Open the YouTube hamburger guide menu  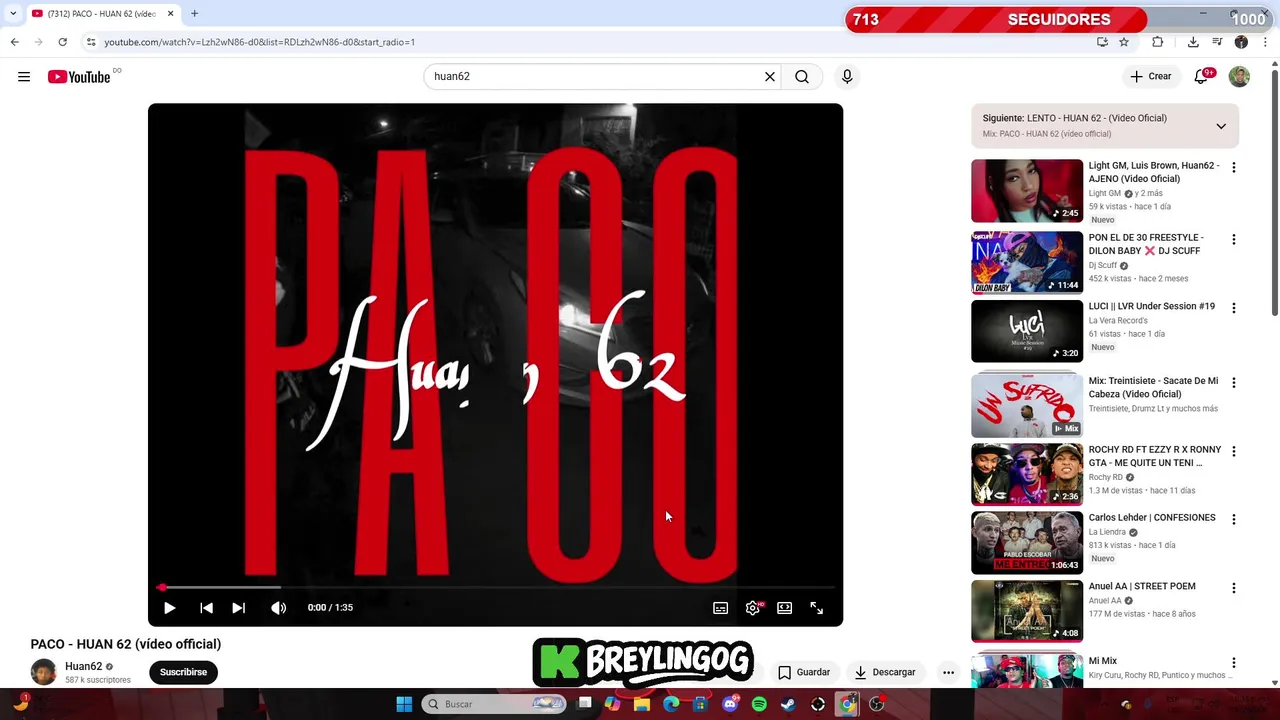click(24, 77)
